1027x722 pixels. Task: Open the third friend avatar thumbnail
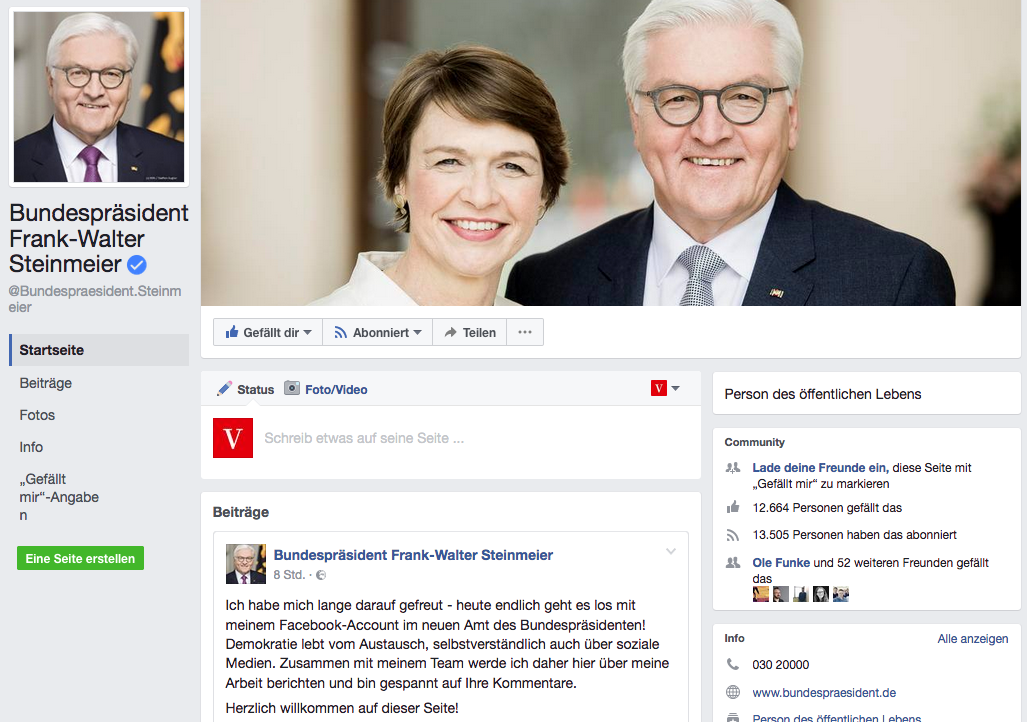801,594
